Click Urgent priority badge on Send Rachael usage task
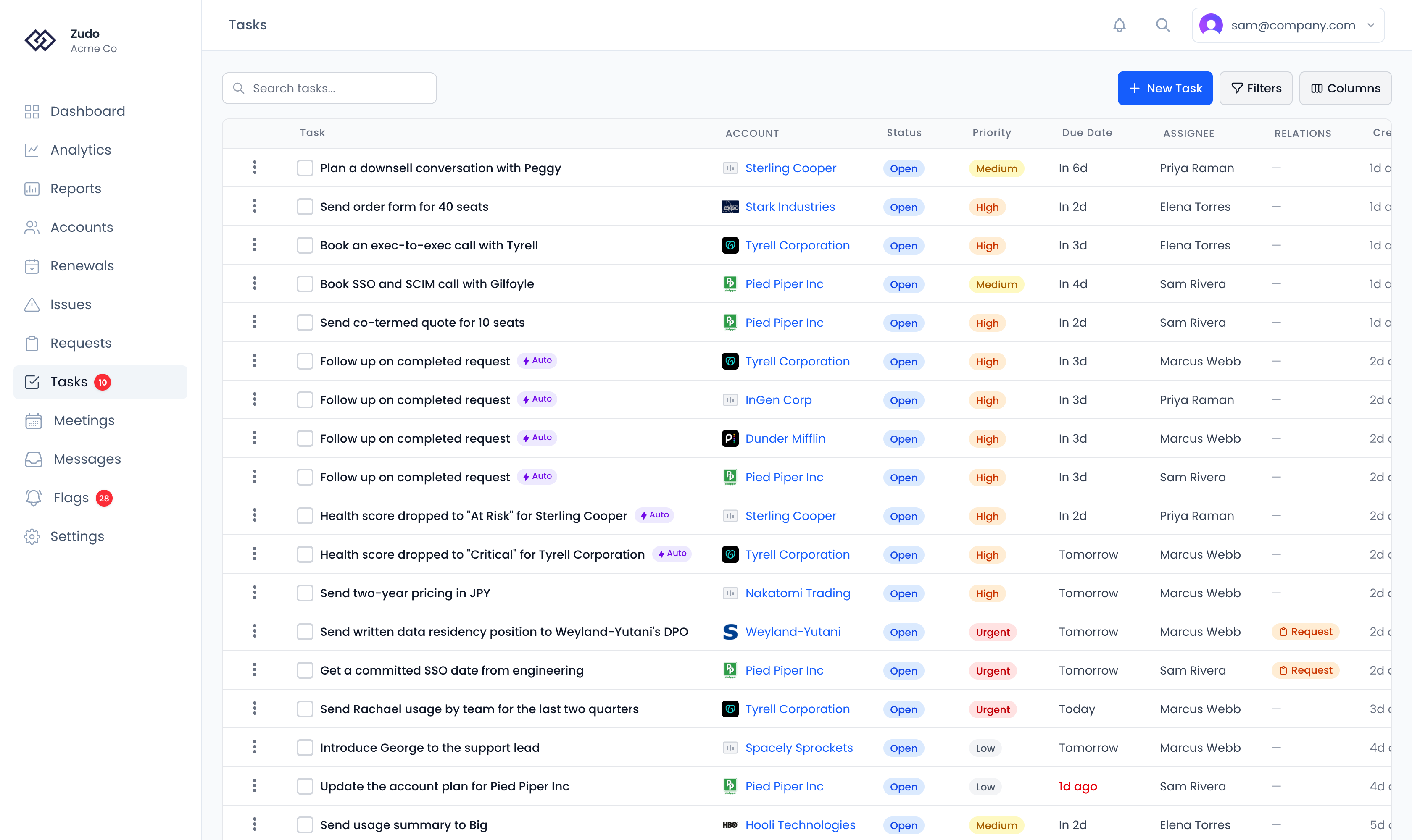This screenshot has width=1412, height=840. point(992,710)
